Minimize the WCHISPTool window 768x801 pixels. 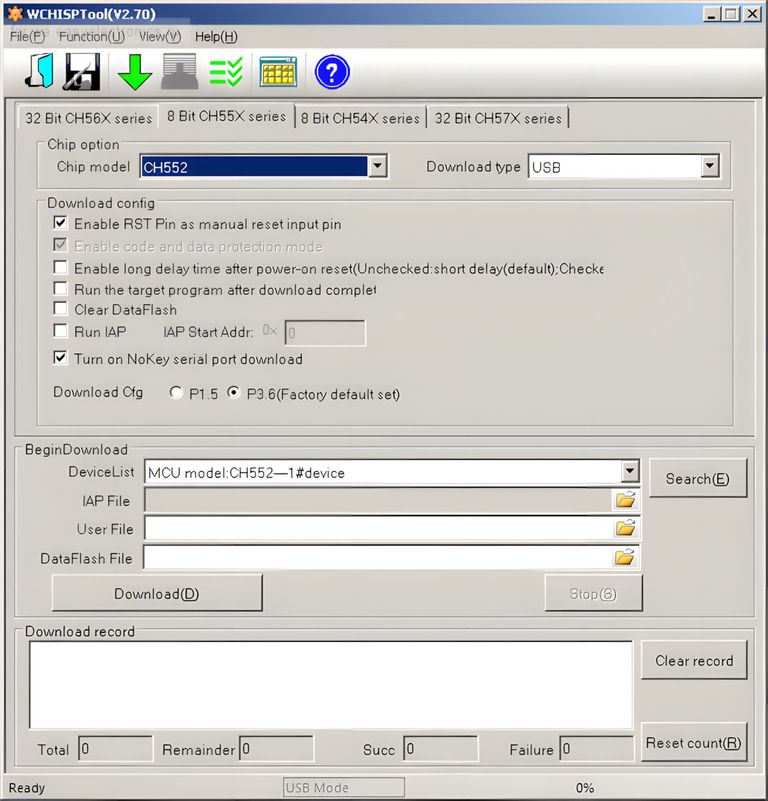tap(711, 14)
